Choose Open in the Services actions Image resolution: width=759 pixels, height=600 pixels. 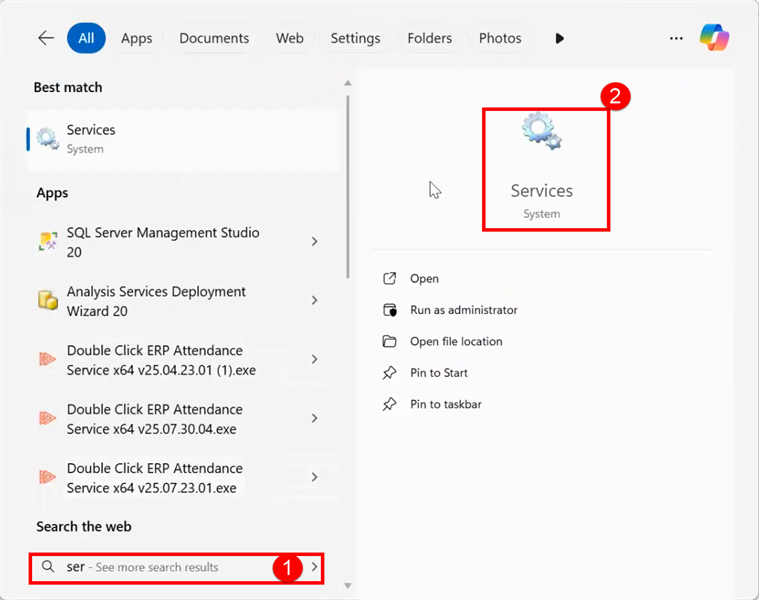[x=424, y=279]
